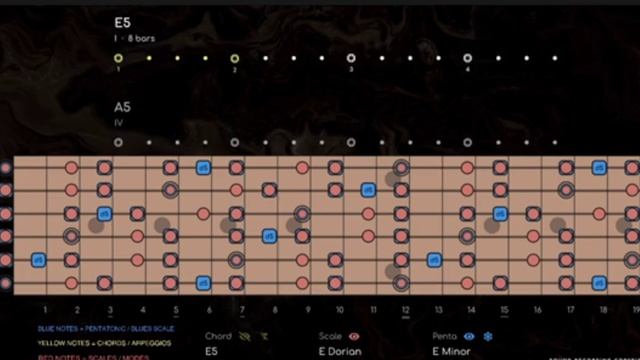This screenshot has height=360, width=640.
Task: Click the arpeggio icon beside the Chord label
Action: tap(264, 337)
